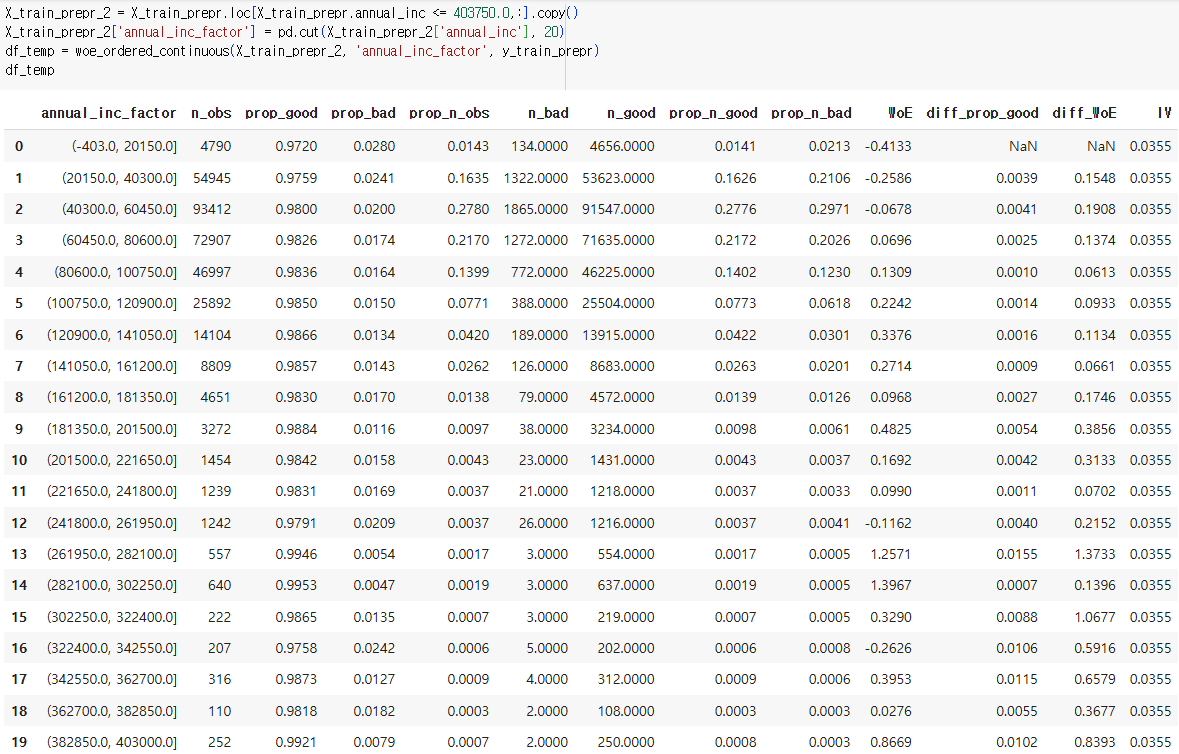
Task: Click the df_temp line in code
Action: pyautogui.click(x=30, y=70)
